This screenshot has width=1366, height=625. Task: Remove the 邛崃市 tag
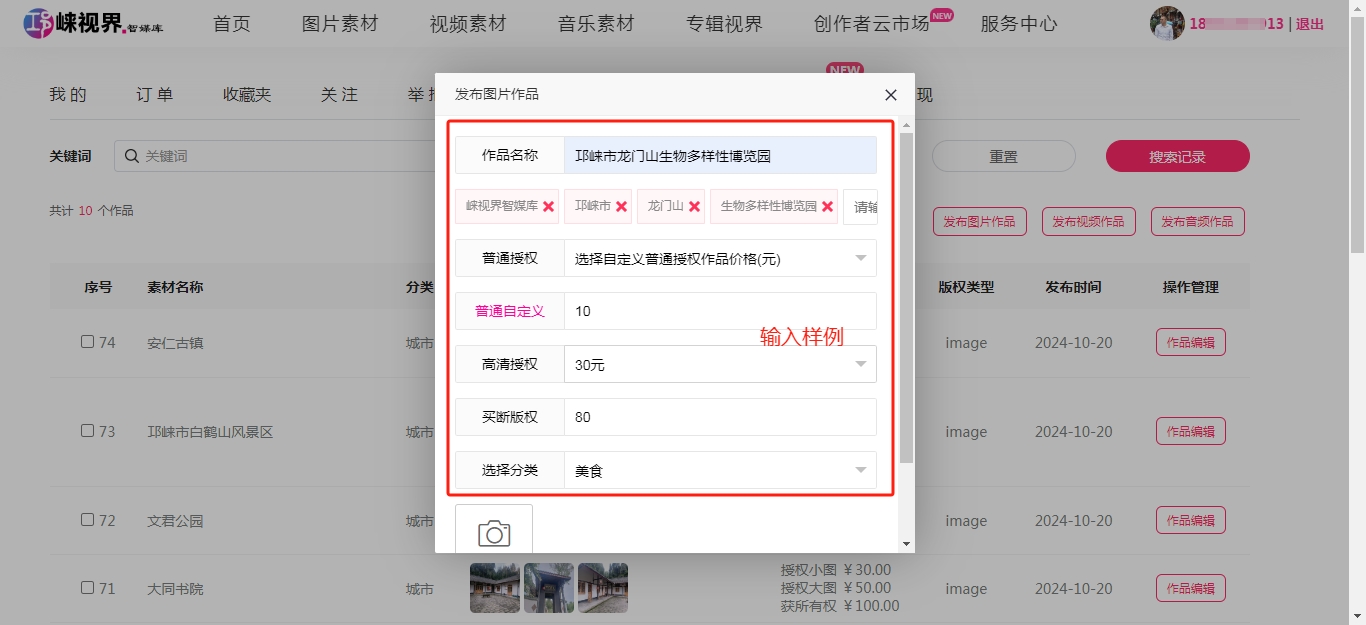(621, 207)
